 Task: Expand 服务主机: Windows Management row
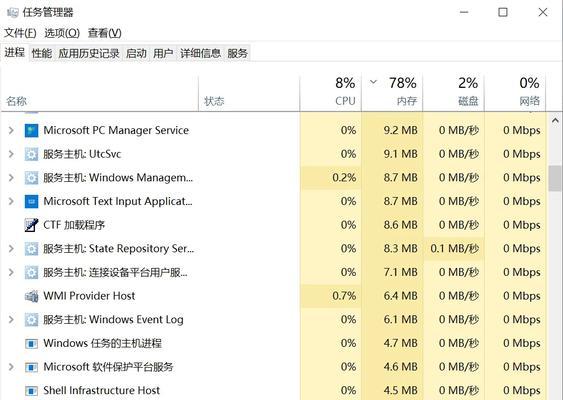coord(11,178)
